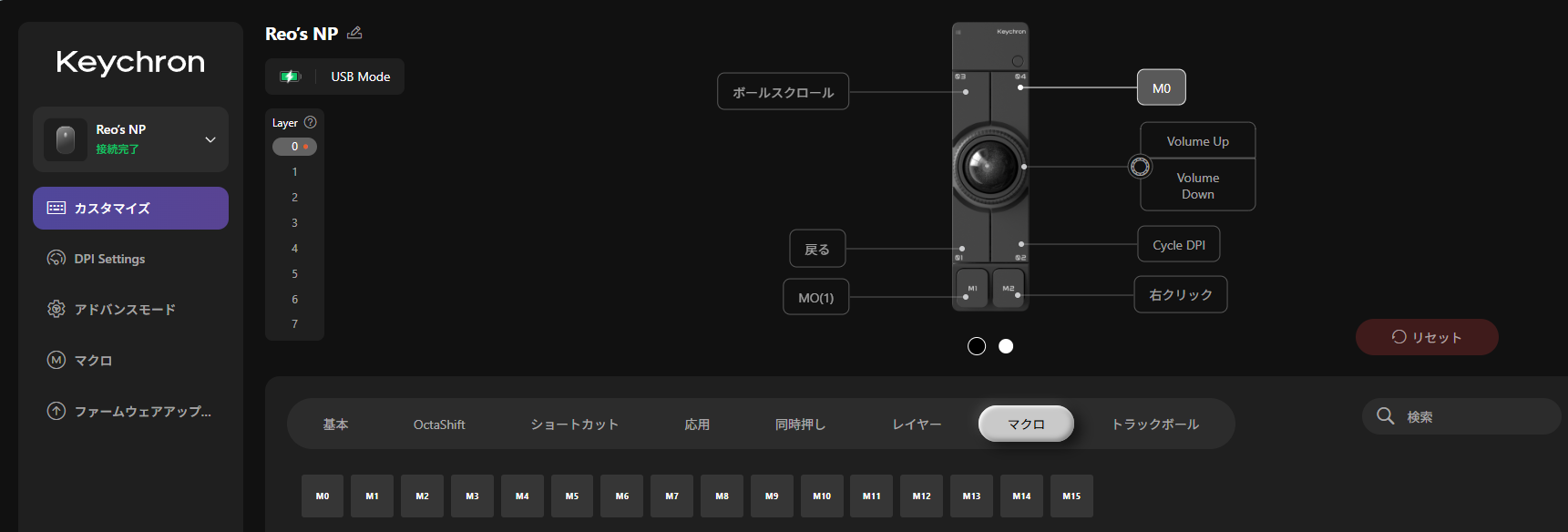Select the MO(1) assignment
Viewport: 1568px width, 532px height.
[x=816, y=298]
